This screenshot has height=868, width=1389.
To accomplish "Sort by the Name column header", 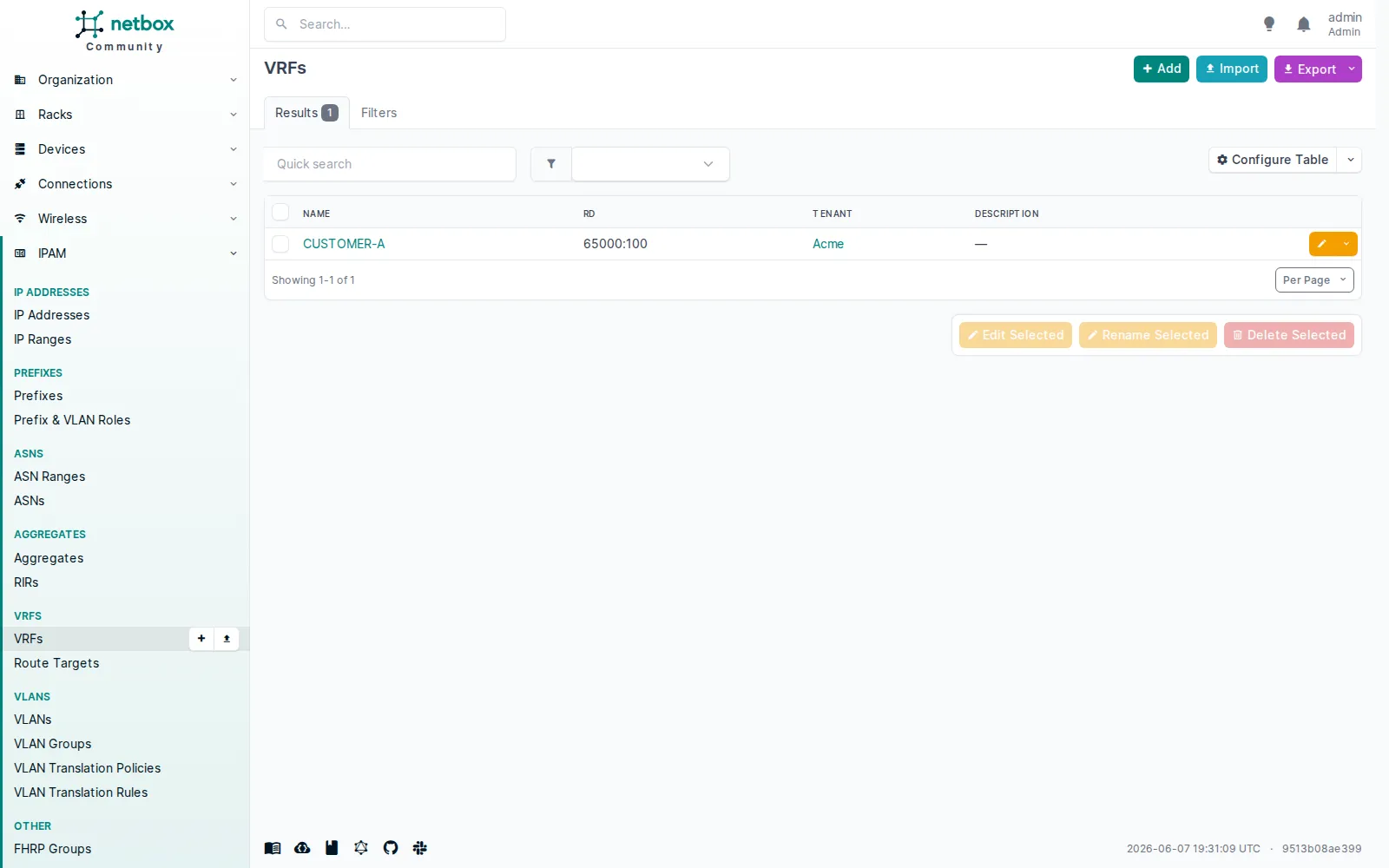I will pos(316,214).
